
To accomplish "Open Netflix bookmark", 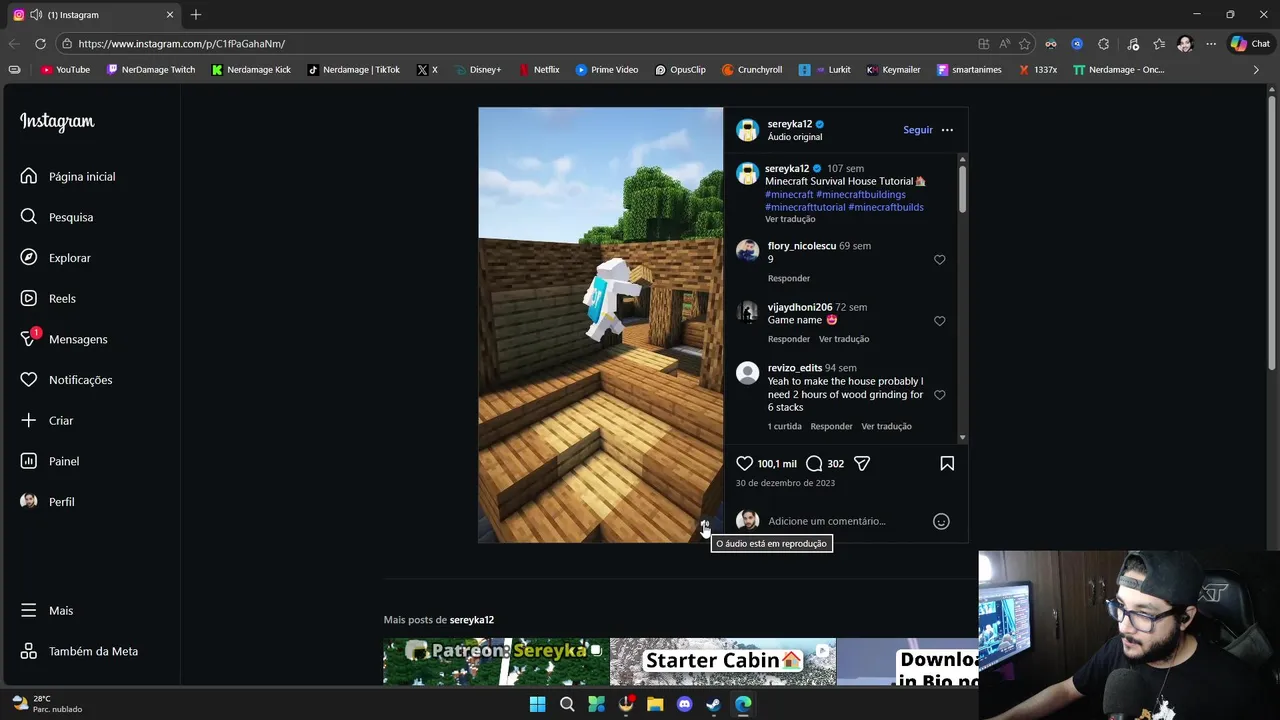I will click(x=538, y=70).
